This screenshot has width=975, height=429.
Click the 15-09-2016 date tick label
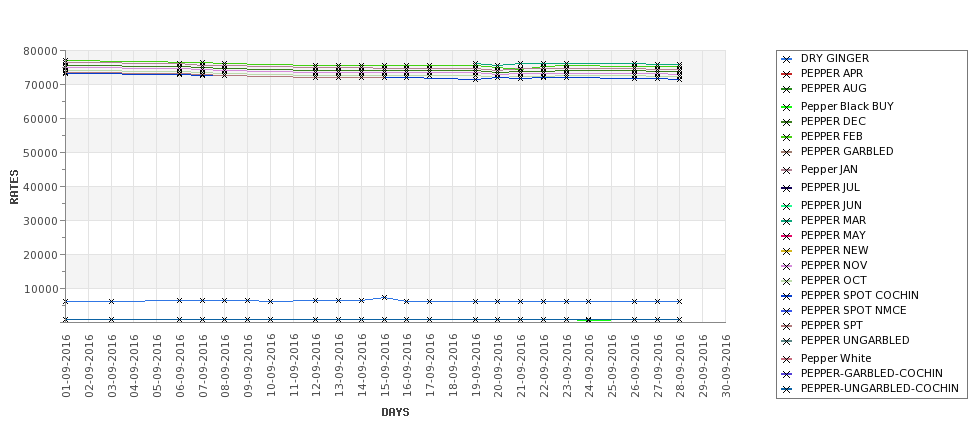384,366
